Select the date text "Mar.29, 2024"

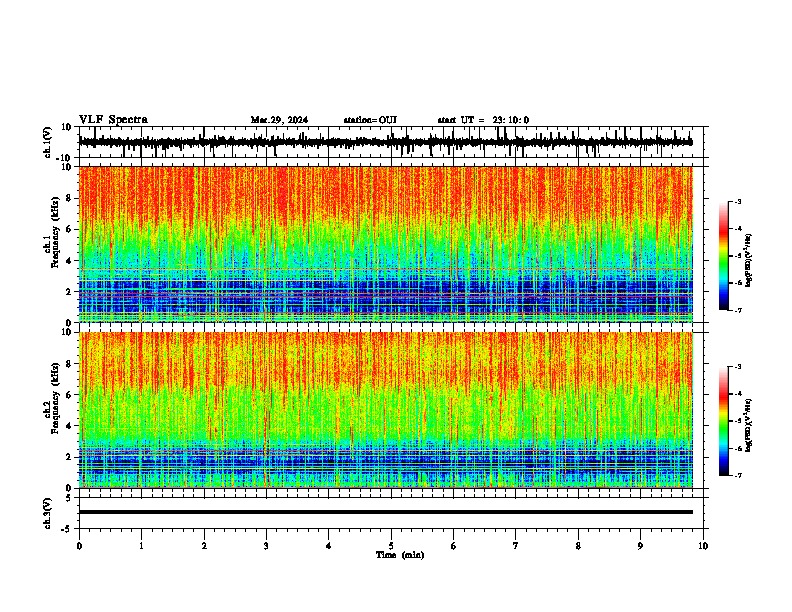point(279,120)
